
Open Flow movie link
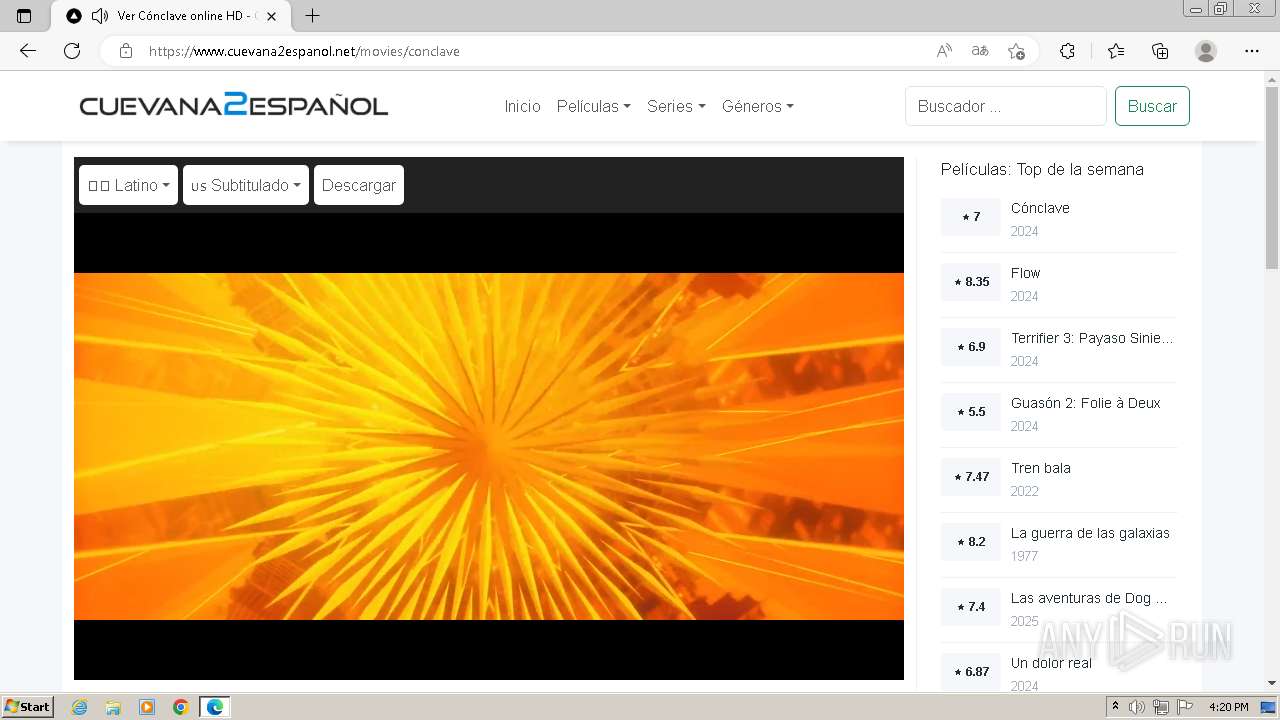pos(1025,273)
